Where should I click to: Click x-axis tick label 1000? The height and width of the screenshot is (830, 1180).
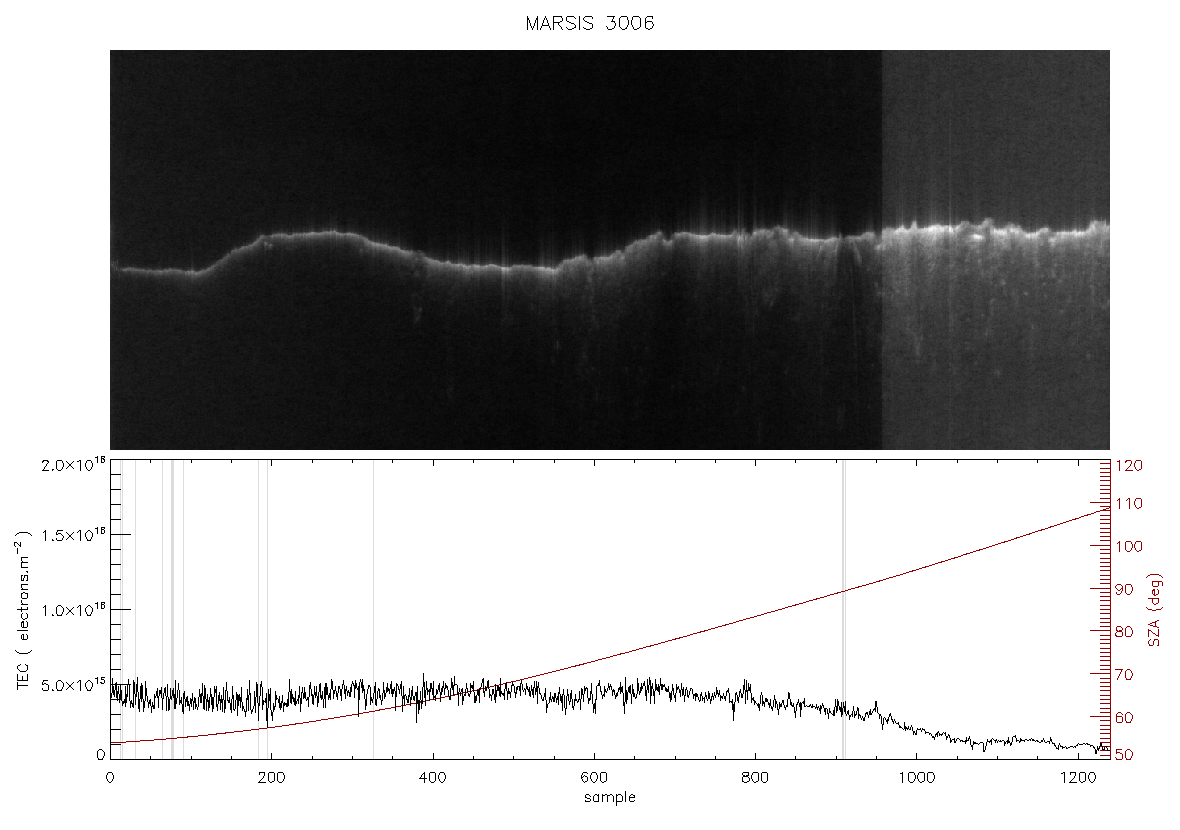[x=916, y=777]
